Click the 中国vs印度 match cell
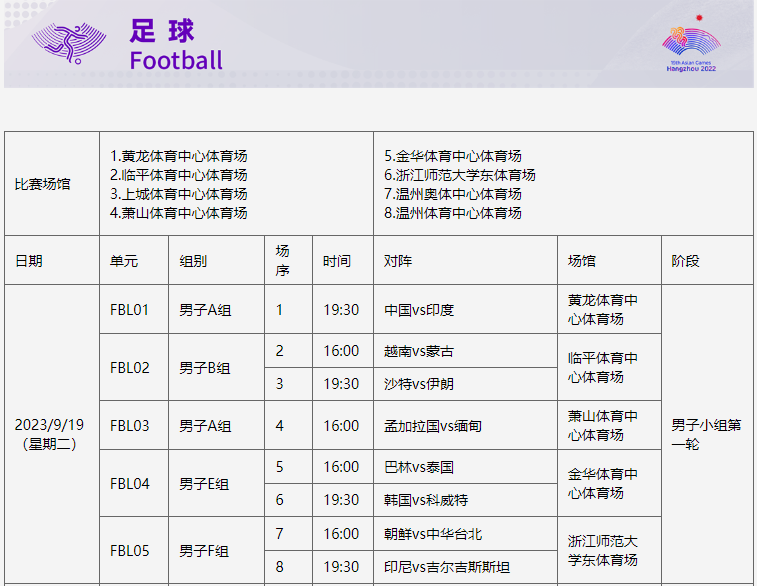This screenshot has width=757, height=586. coord(465,309)
